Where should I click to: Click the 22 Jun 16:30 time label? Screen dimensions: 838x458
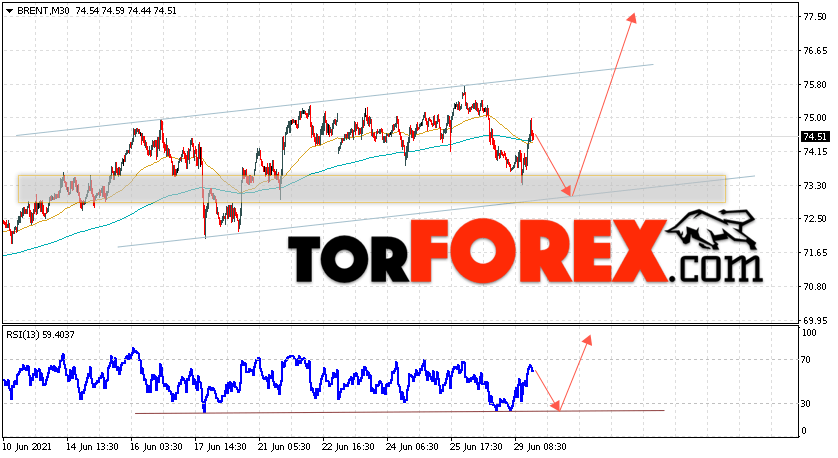pos(348,447)
